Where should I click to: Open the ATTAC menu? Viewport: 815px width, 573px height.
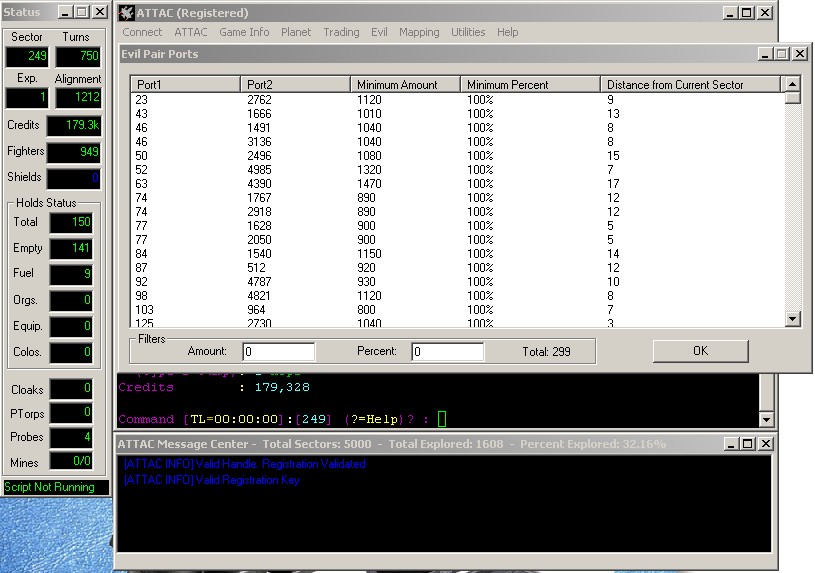(191, 32)
